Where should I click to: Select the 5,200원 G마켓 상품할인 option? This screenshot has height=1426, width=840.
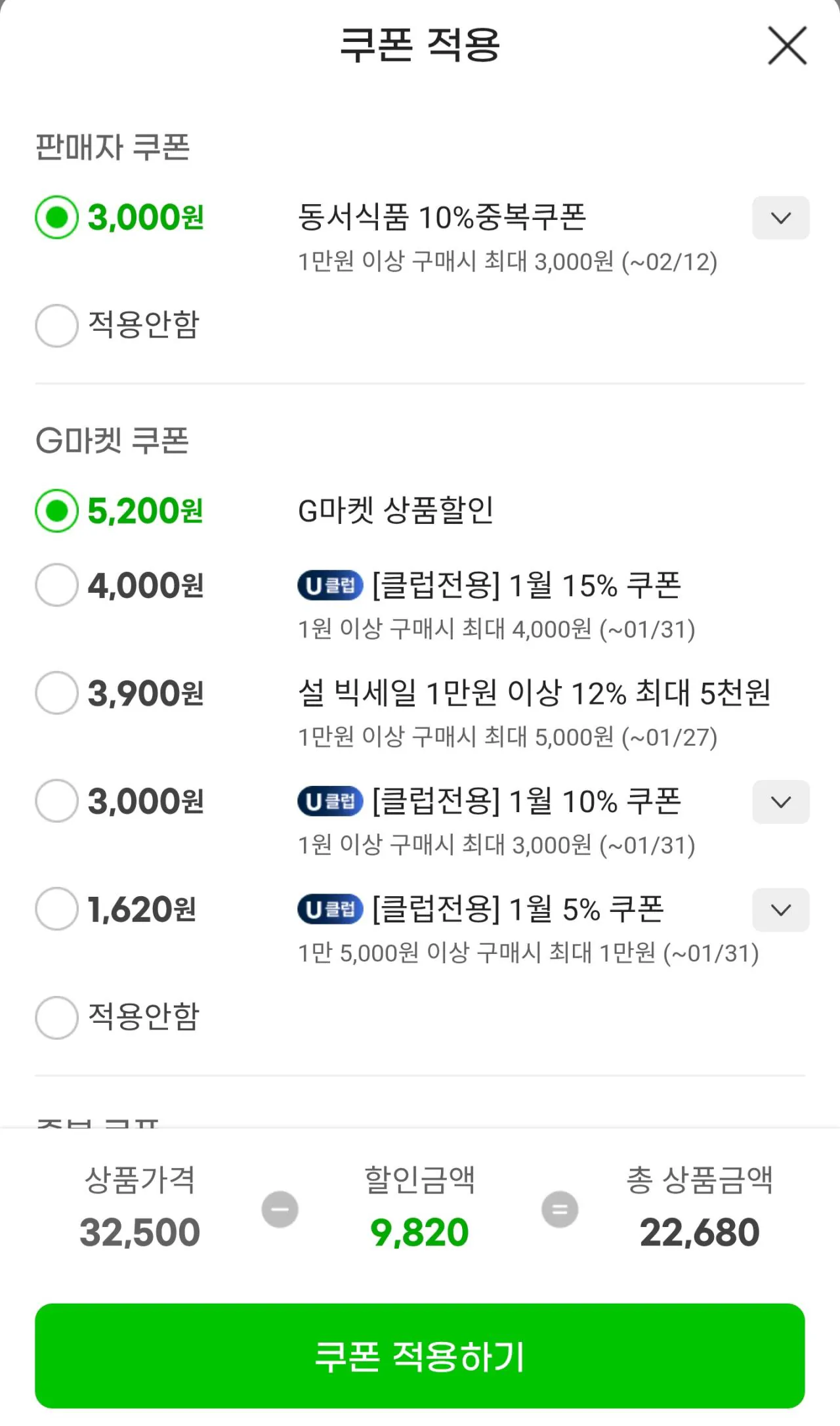tap(57, 511)
